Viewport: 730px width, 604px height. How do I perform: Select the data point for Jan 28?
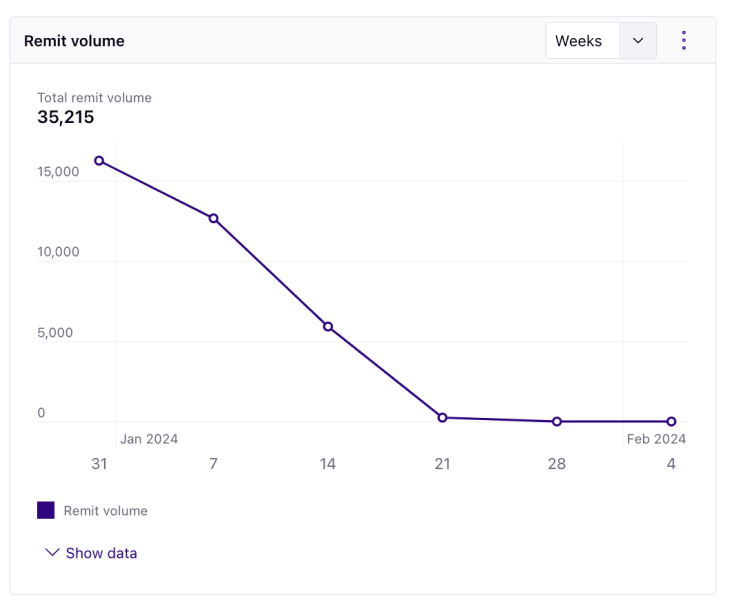557,421
